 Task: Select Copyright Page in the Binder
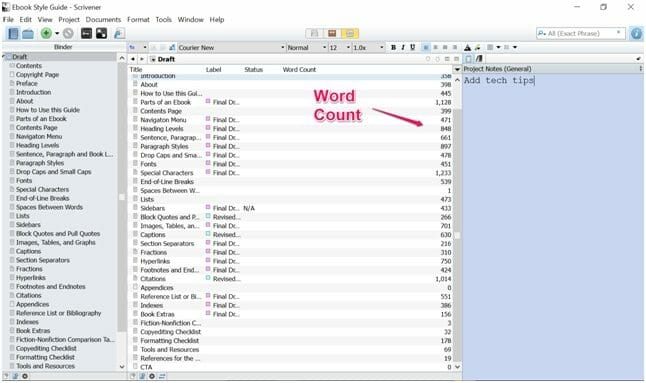coord(37,75)
